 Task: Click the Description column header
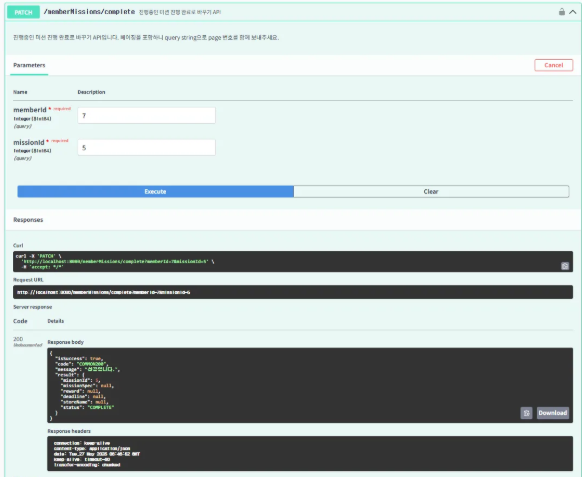pos(91,92)
